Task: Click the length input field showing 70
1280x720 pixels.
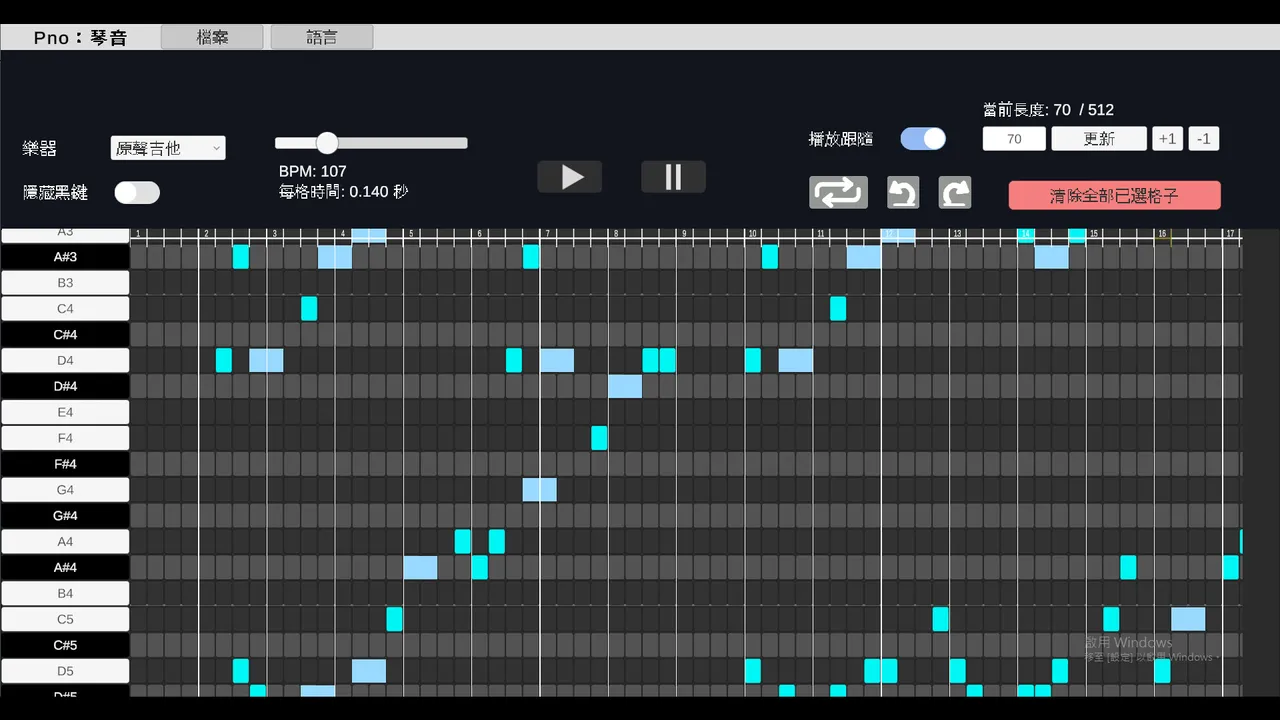Action: [x=1014, y=139]
